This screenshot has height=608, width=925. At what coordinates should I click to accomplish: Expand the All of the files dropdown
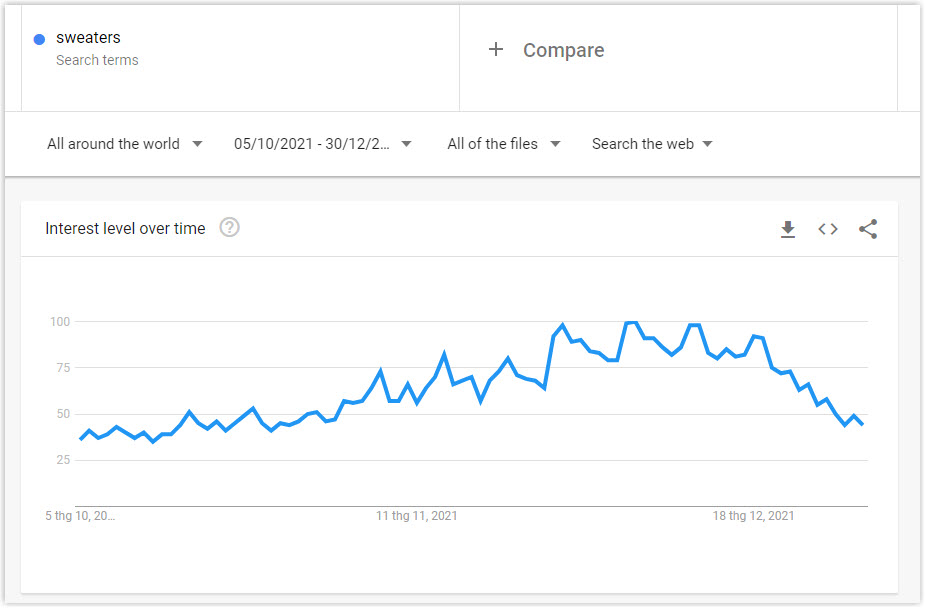(504, 144)
